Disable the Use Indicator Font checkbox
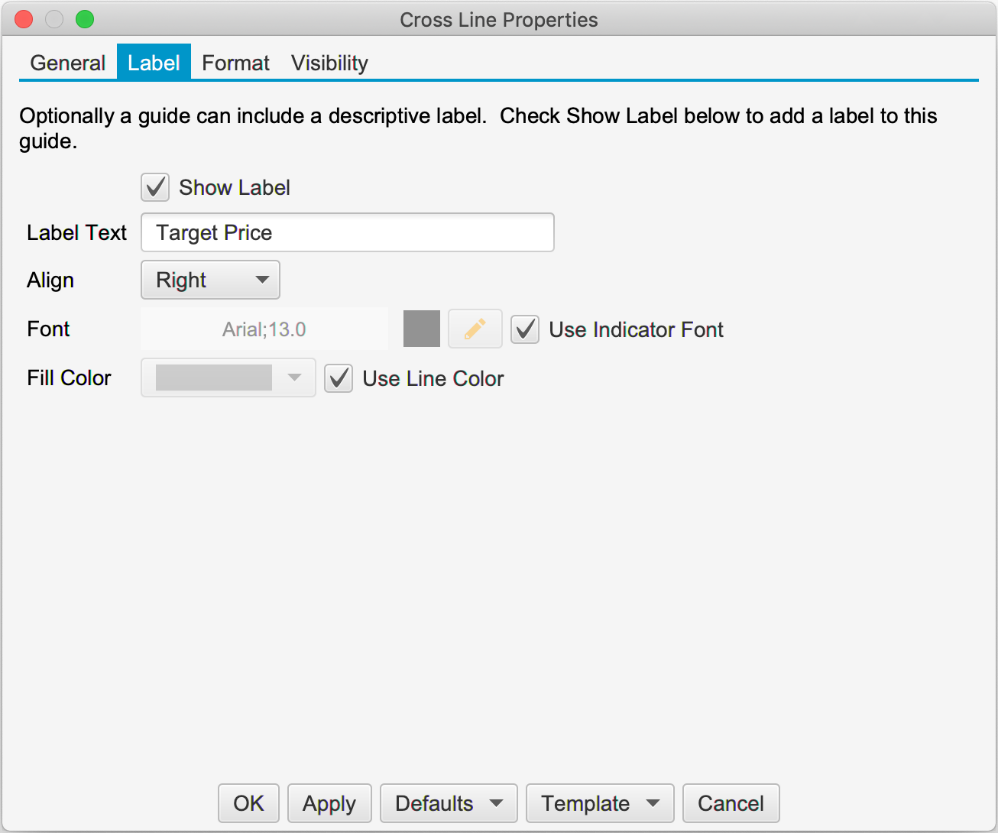The width and height of the screenshot is (998, 833). point(525,329)
